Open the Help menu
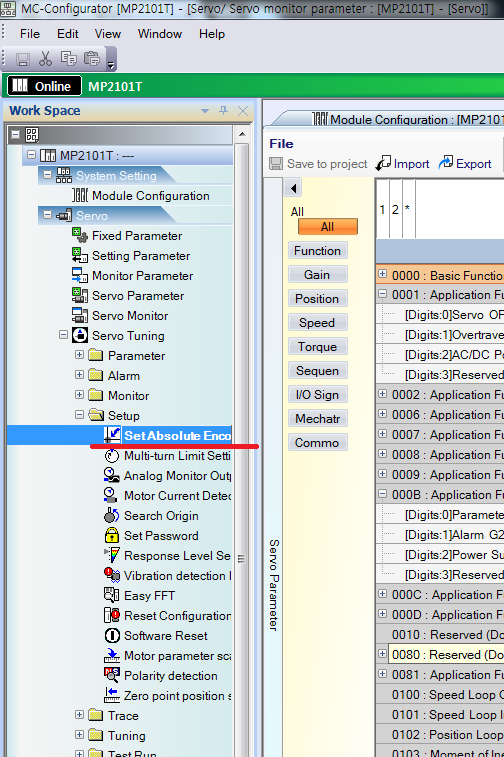 pos(212,34)
